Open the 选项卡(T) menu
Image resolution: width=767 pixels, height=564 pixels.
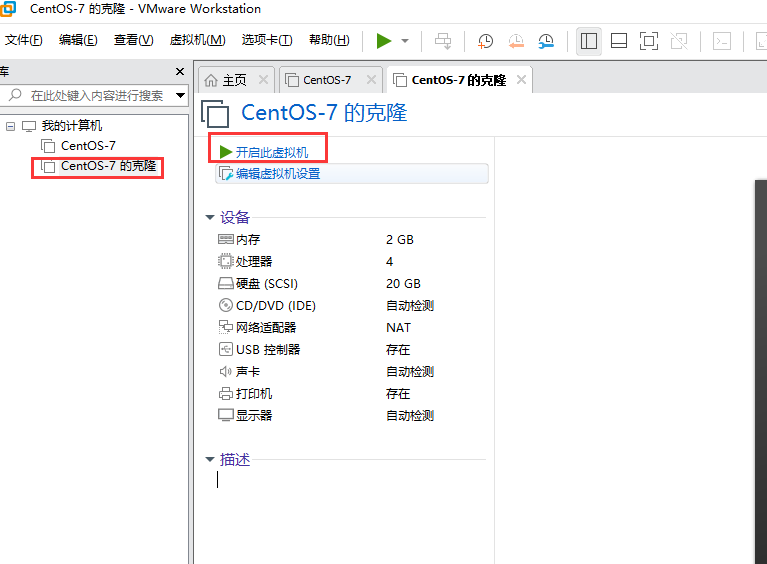[x=267, y=40]
